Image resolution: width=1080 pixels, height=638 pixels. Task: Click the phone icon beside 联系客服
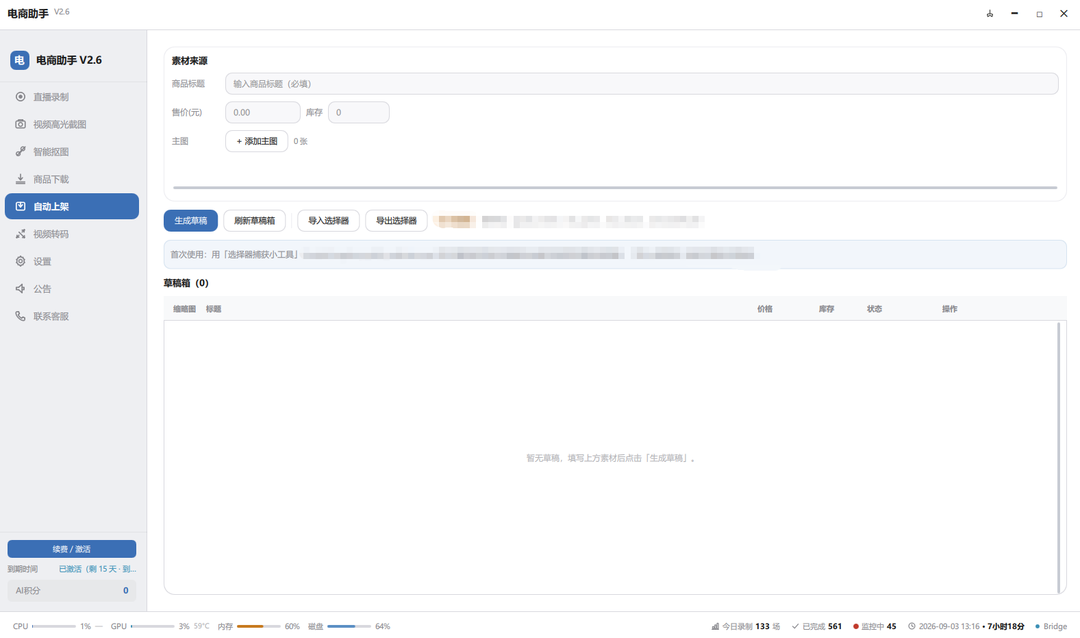point(21,316)
